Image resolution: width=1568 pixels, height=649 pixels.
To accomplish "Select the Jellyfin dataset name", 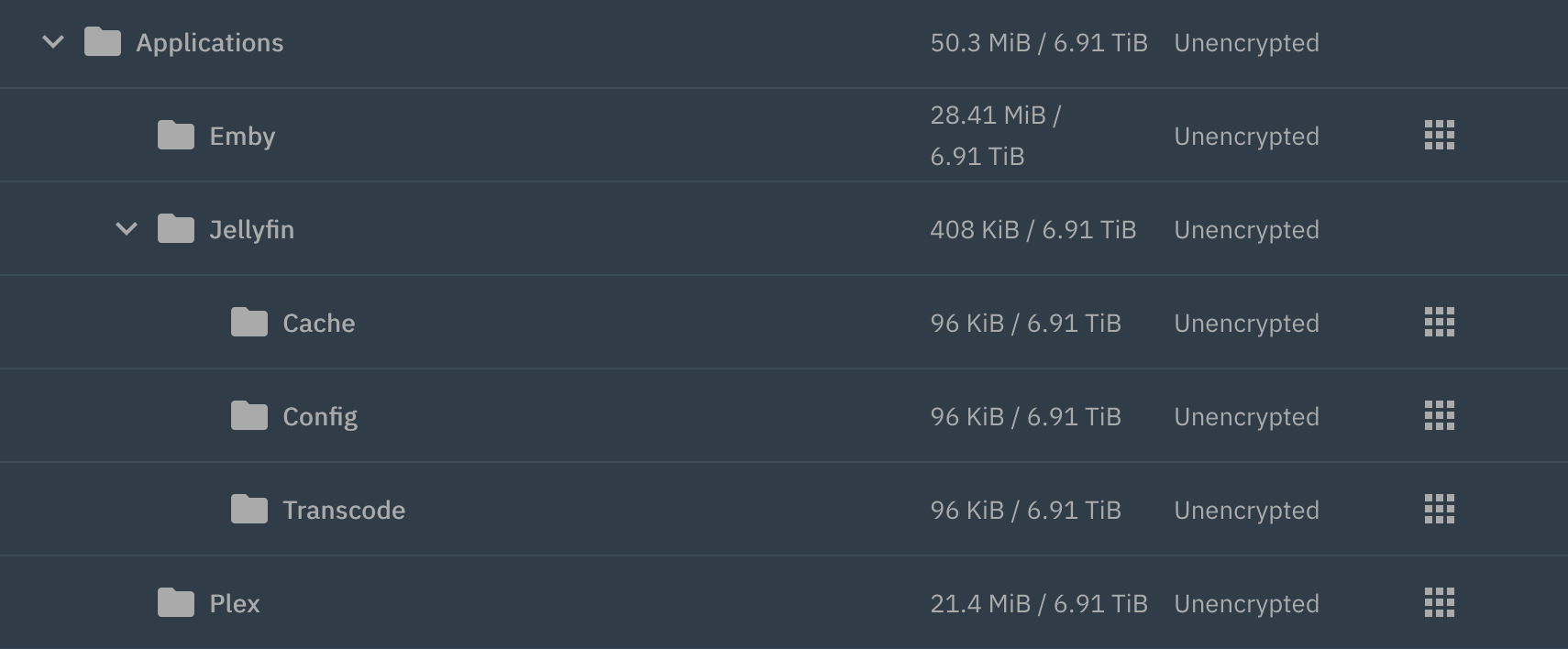I will (x=251, y=230).
